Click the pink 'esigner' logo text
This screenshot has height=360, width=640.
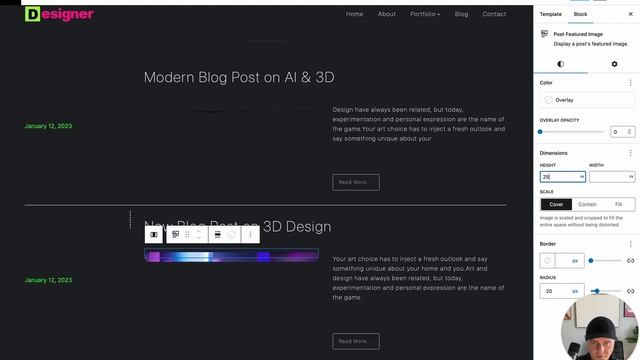tap(68, 14)
